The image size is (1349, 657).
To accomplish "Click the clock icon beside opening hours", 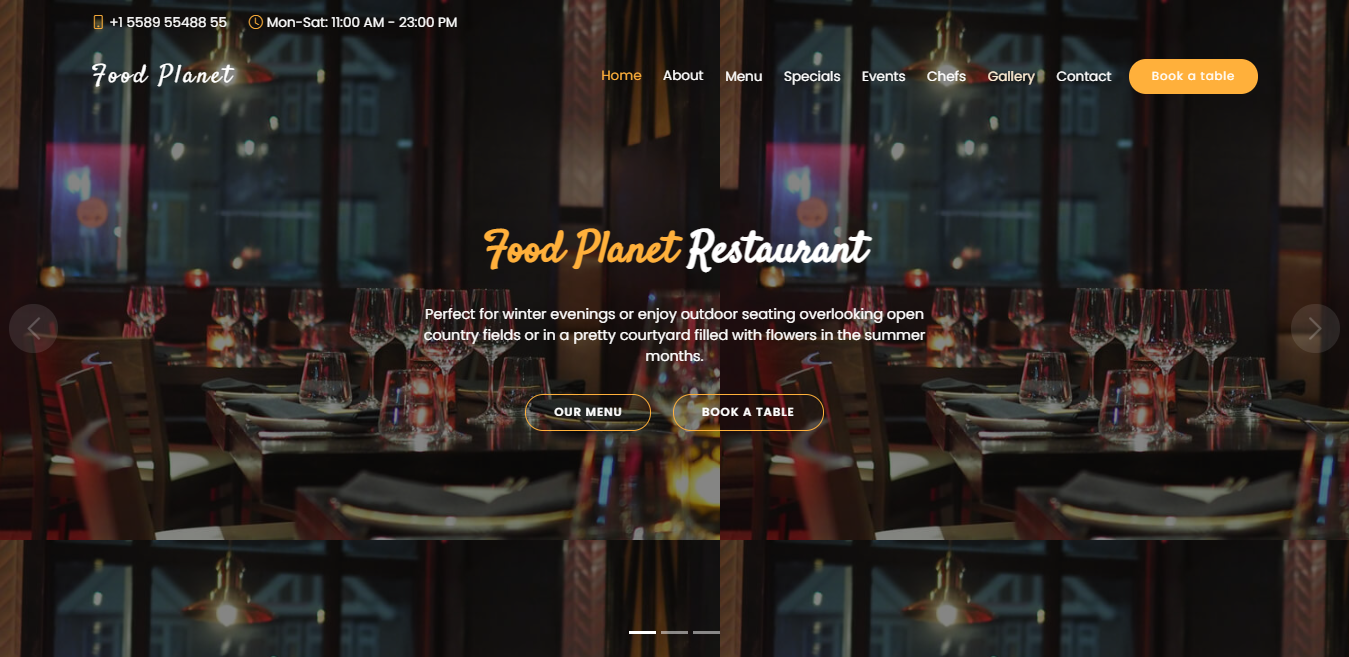I will (x=256, y=22).
